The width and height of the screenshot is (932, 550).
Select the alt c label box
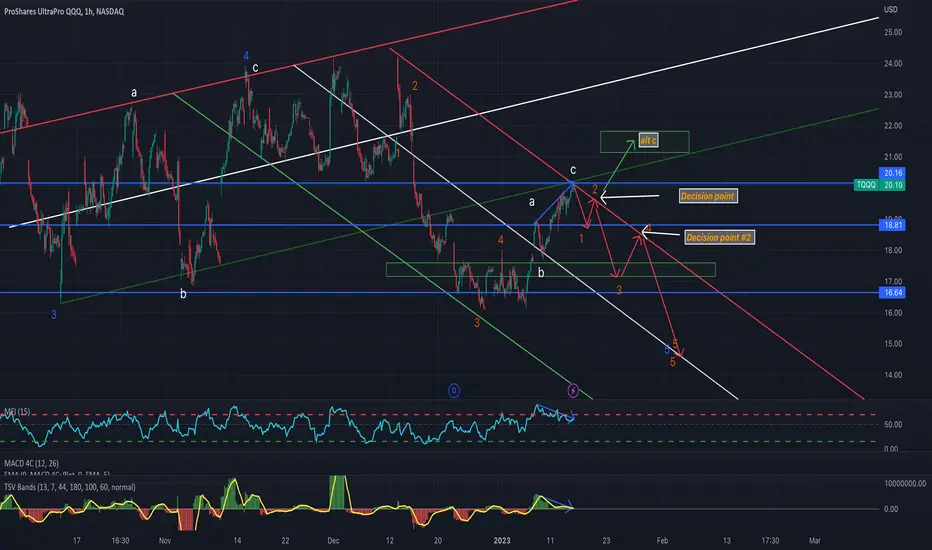(648, 141)
